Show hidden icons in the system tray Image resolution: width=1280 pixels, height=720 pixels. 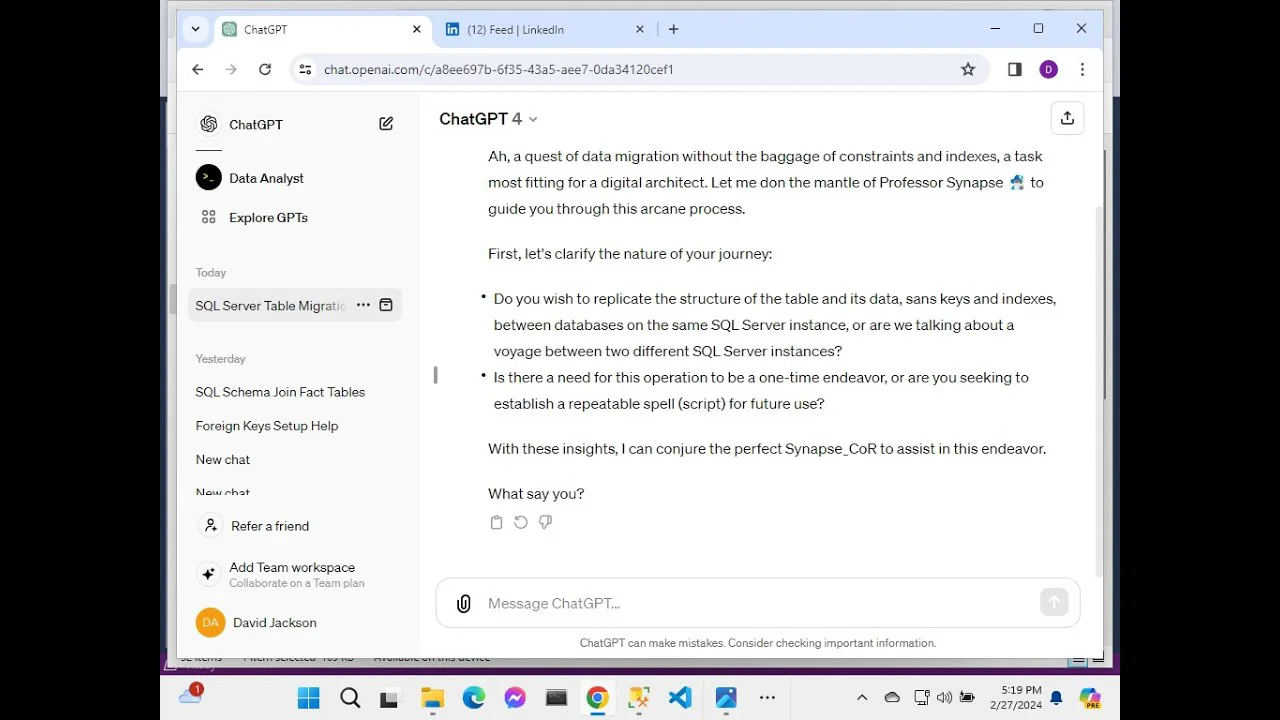tap(862, 698)
